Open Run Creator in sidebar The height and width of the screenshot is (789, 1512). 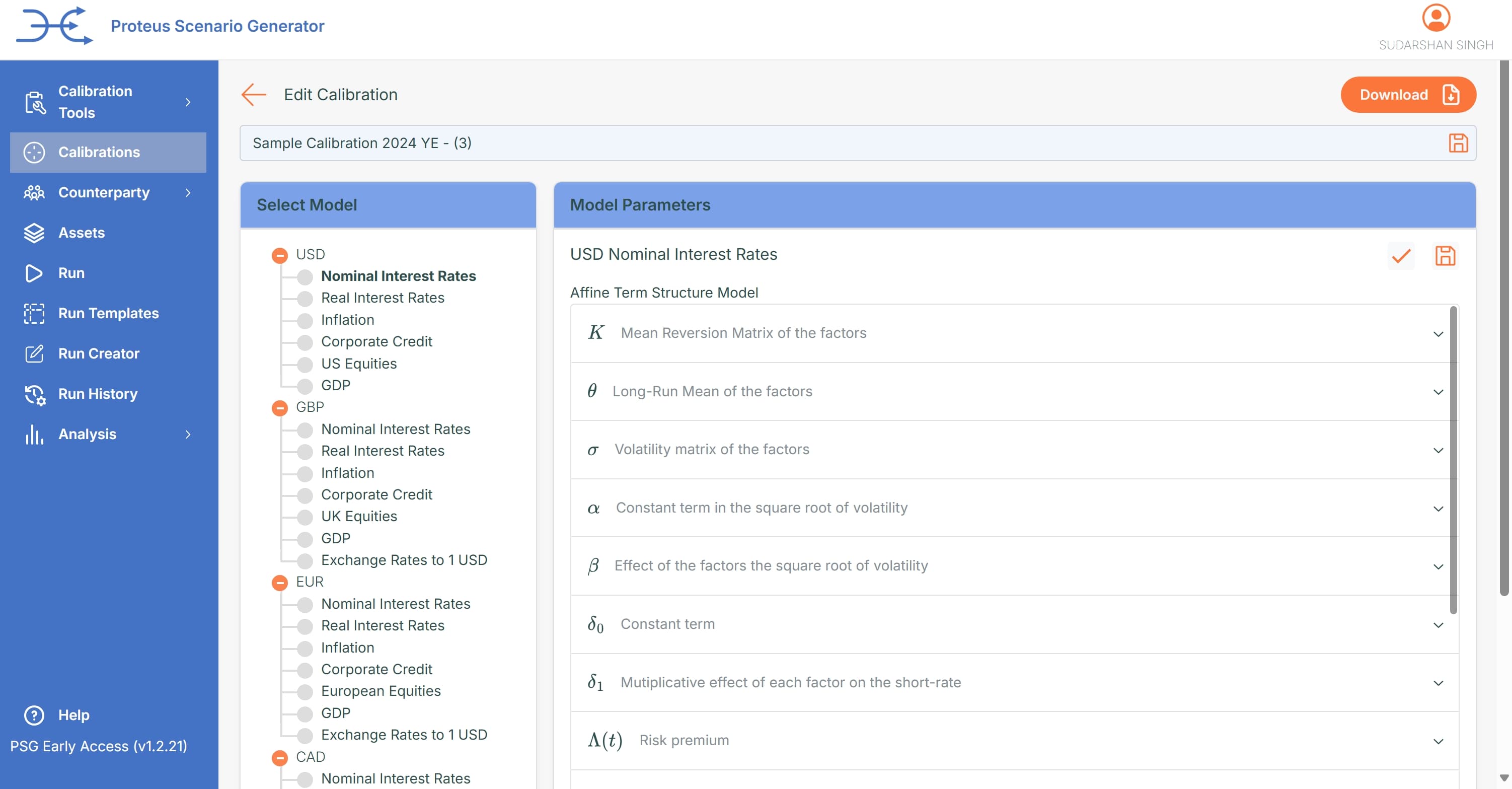click(x=99, y=353)
